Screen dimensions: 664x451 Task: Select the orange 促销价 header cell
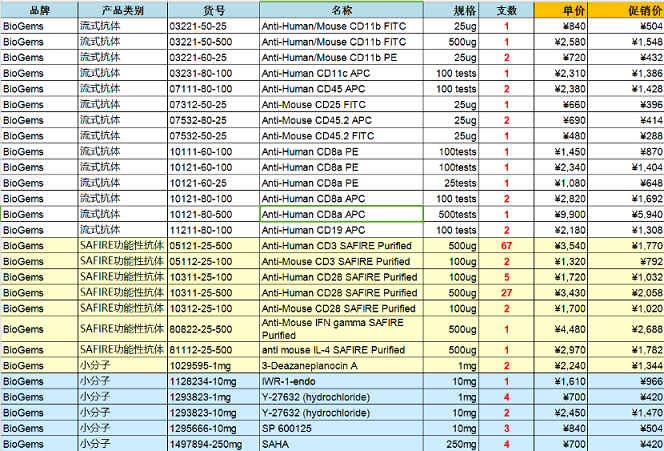tap(626, 10)
